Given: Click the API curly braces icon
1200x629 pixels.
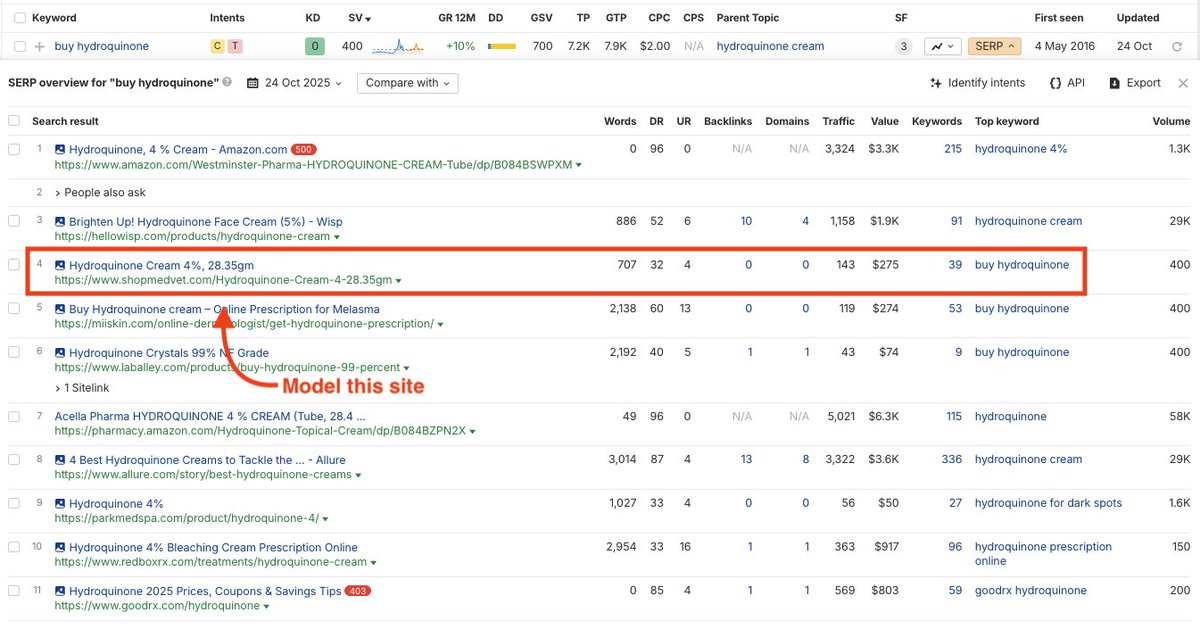Looking at the screenshot, I should 1055,83.
